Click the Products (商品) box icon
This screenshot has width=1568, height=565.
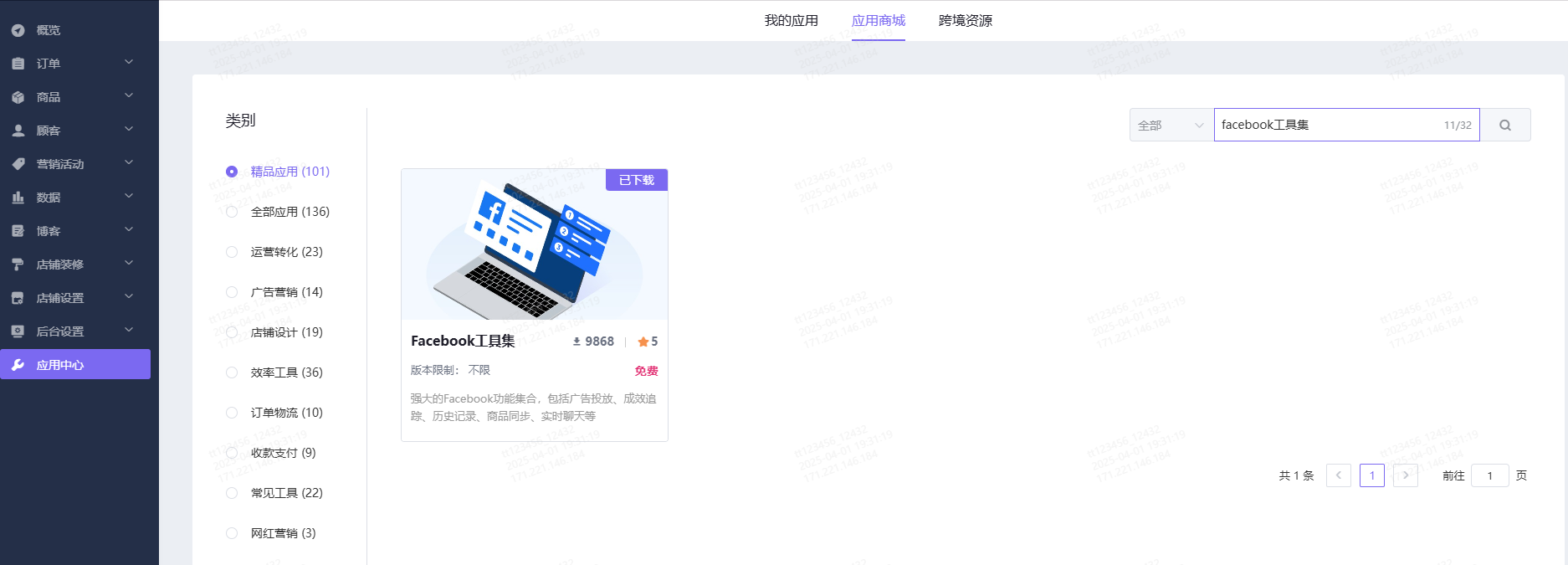point(18,97)
